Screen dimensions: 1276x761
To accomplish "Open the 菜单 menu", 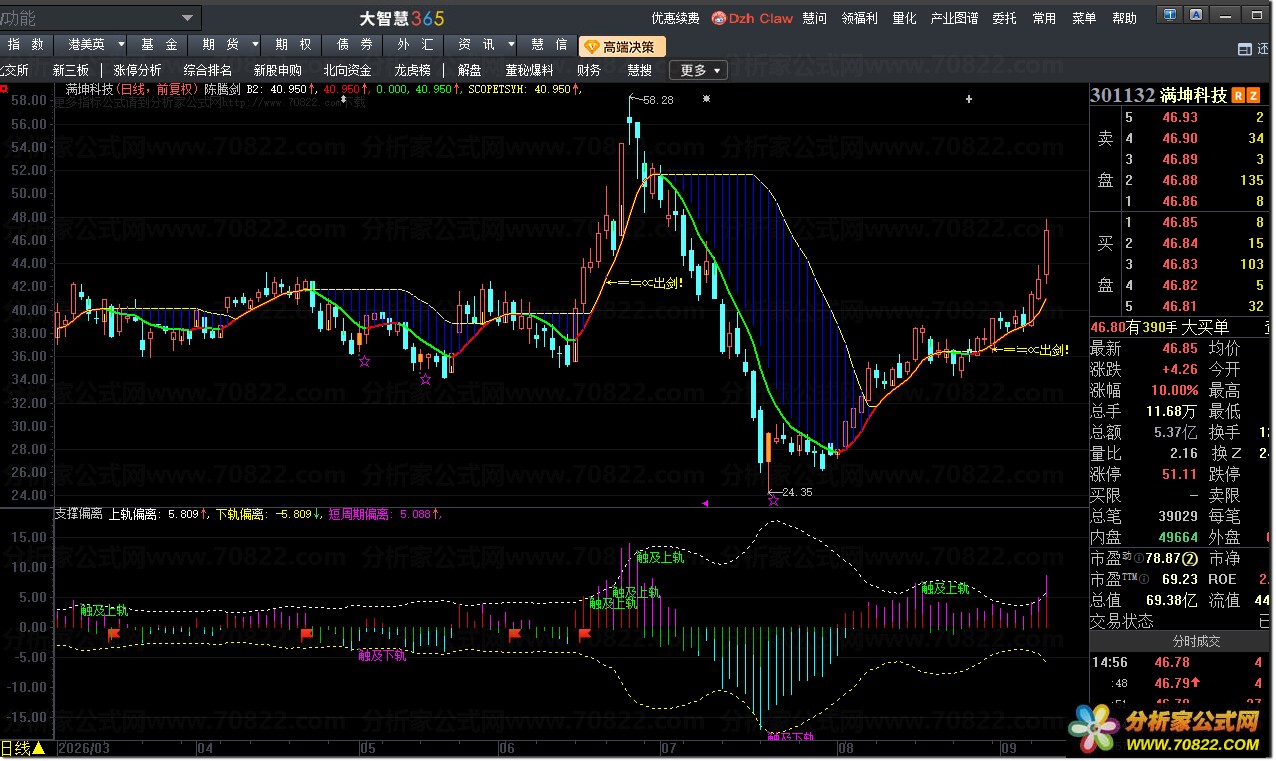I will pyautogui.click(x=1084, y=18).
